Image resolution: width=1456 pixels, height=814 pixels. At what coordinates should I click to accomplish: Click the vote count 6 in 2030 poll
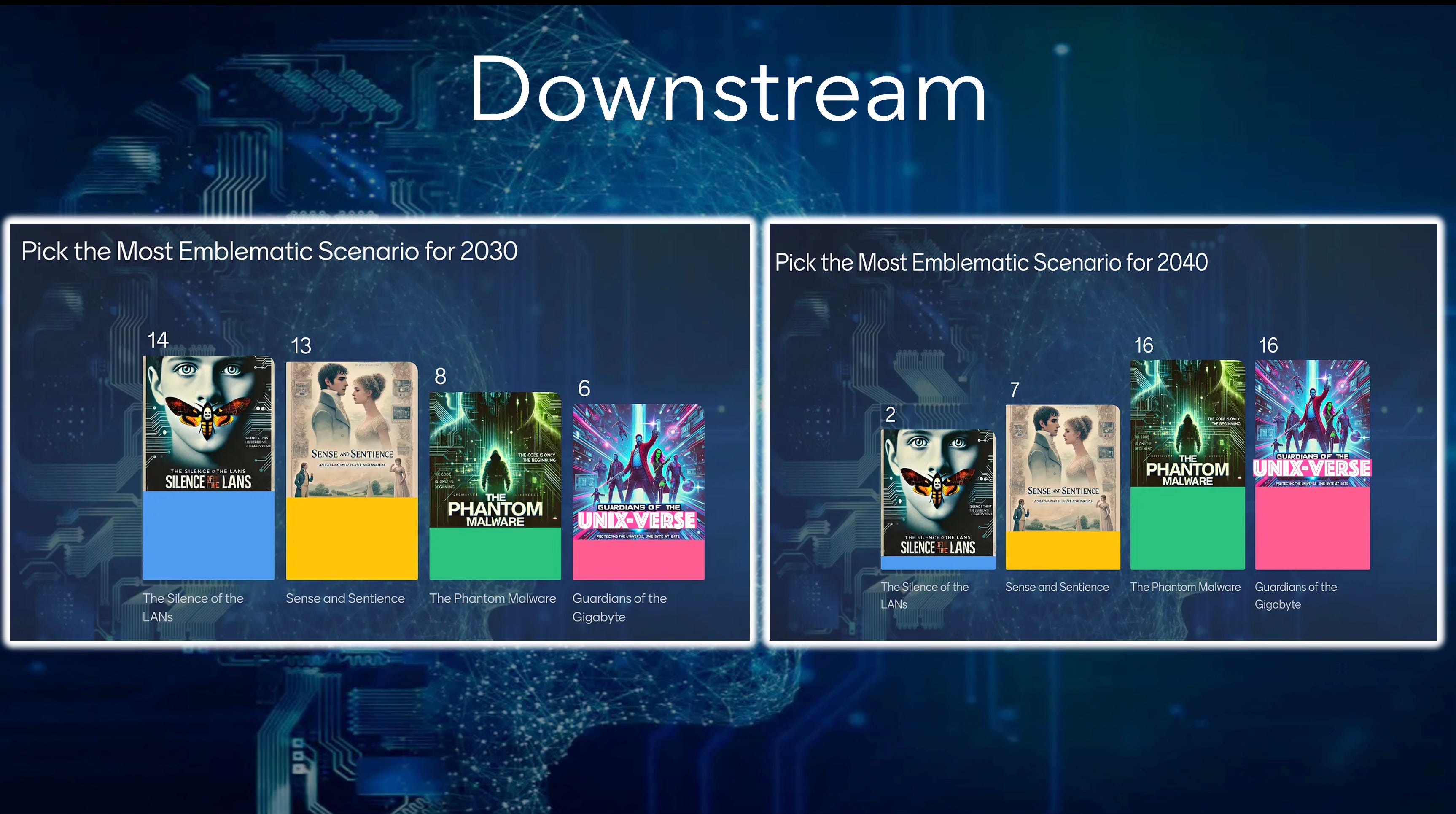[584, 388]
